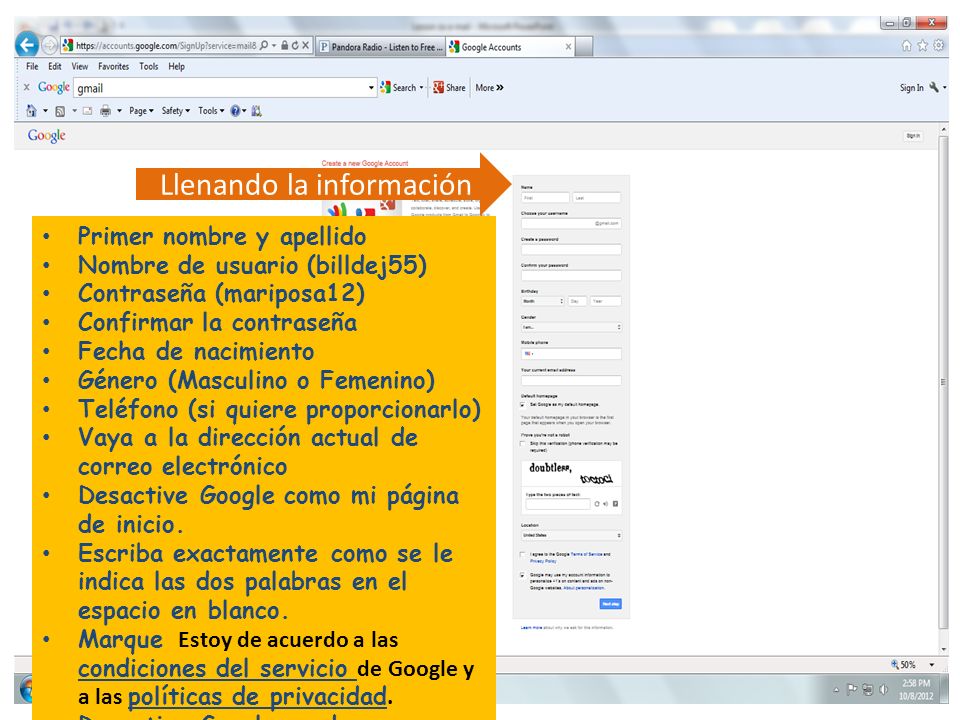Viewport: 960px width, 720px height.
Task: Click the command bar Home page icon
Action: pos(31,111)
